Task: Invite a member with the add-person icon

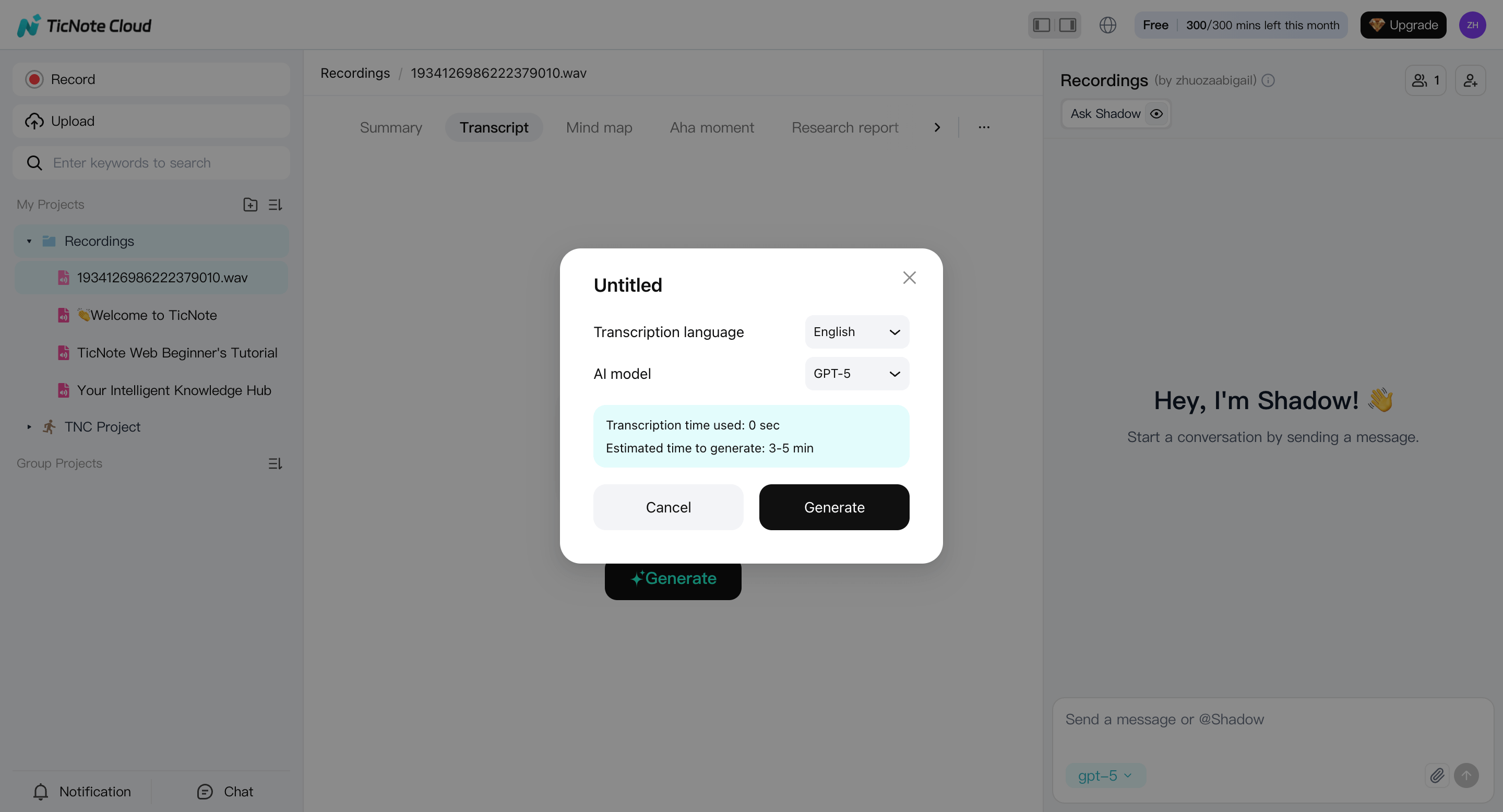Action: (x=1470, y=80)
